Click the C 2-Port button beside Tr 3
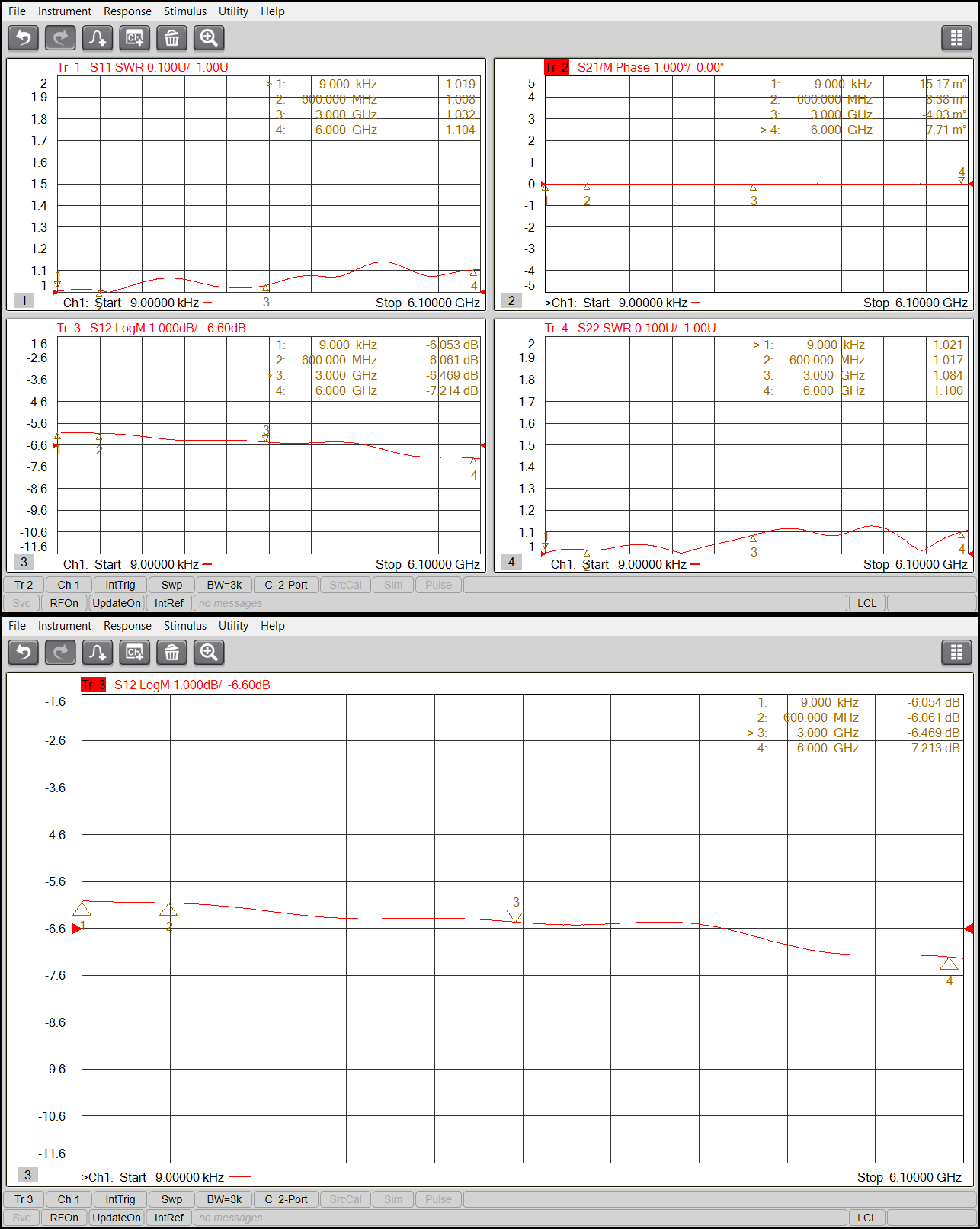 (x=286, y=1199)
